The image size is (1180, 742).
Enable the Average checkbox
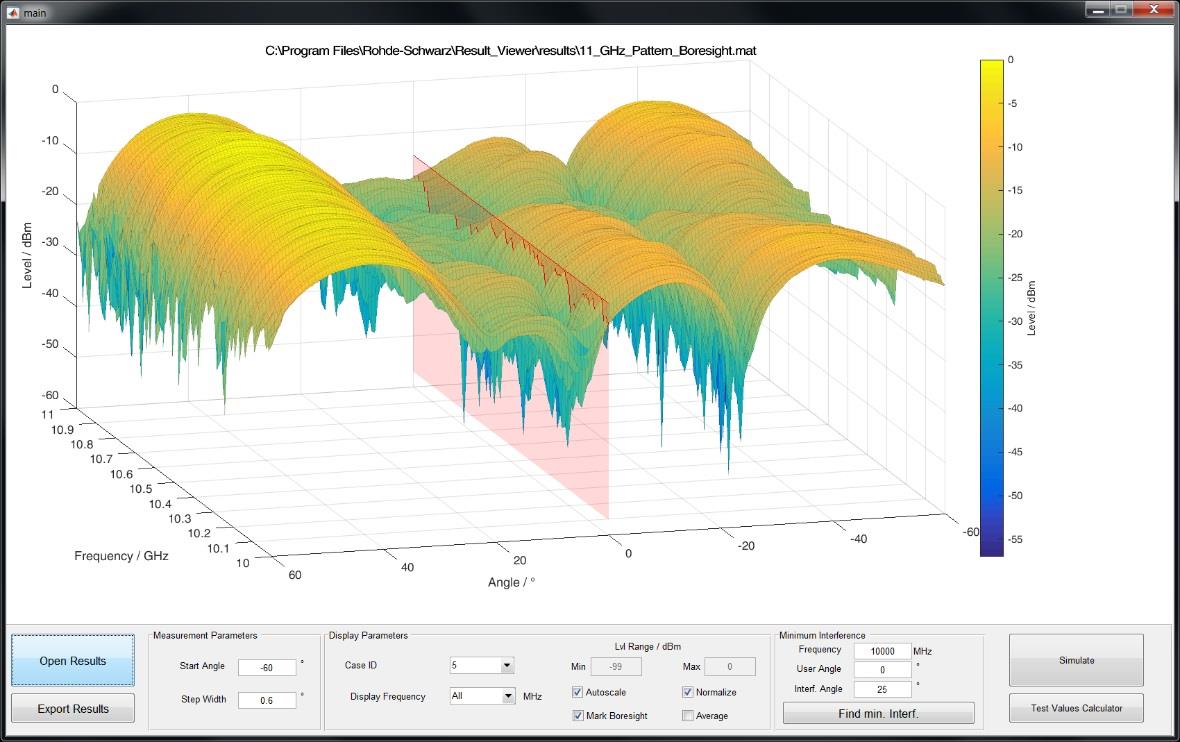click(688, 715)
